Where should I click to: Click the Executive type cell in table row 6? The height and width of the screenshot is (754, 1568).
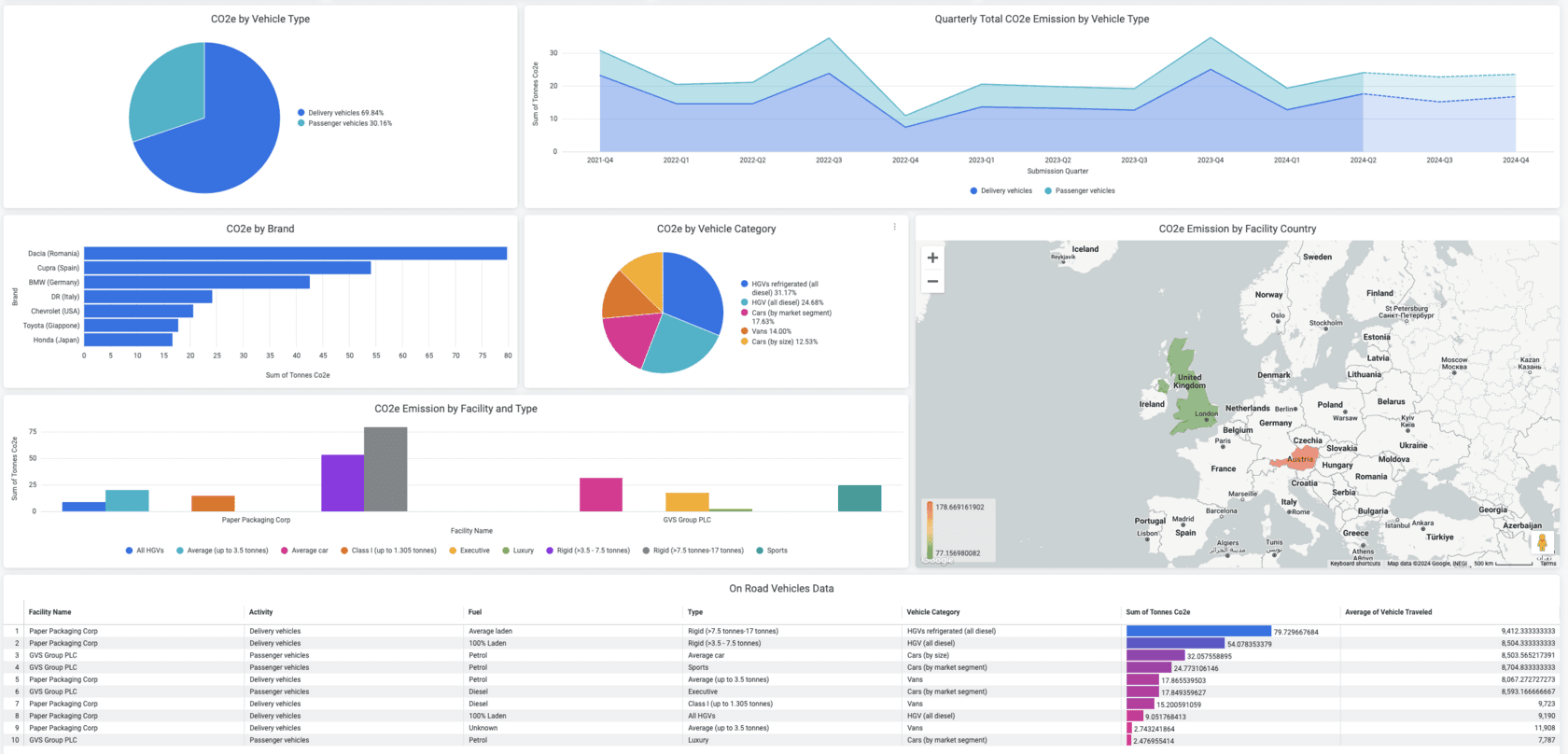click(x=703, y=691)
